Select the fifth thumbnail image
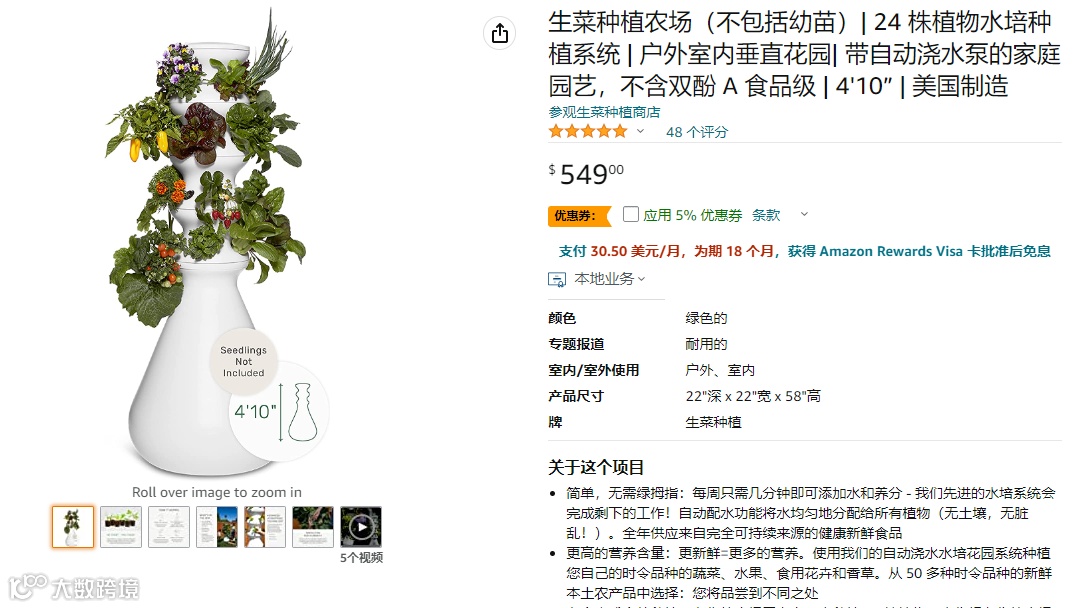This screenshot has width=1073, height=608. pos(265,527)
